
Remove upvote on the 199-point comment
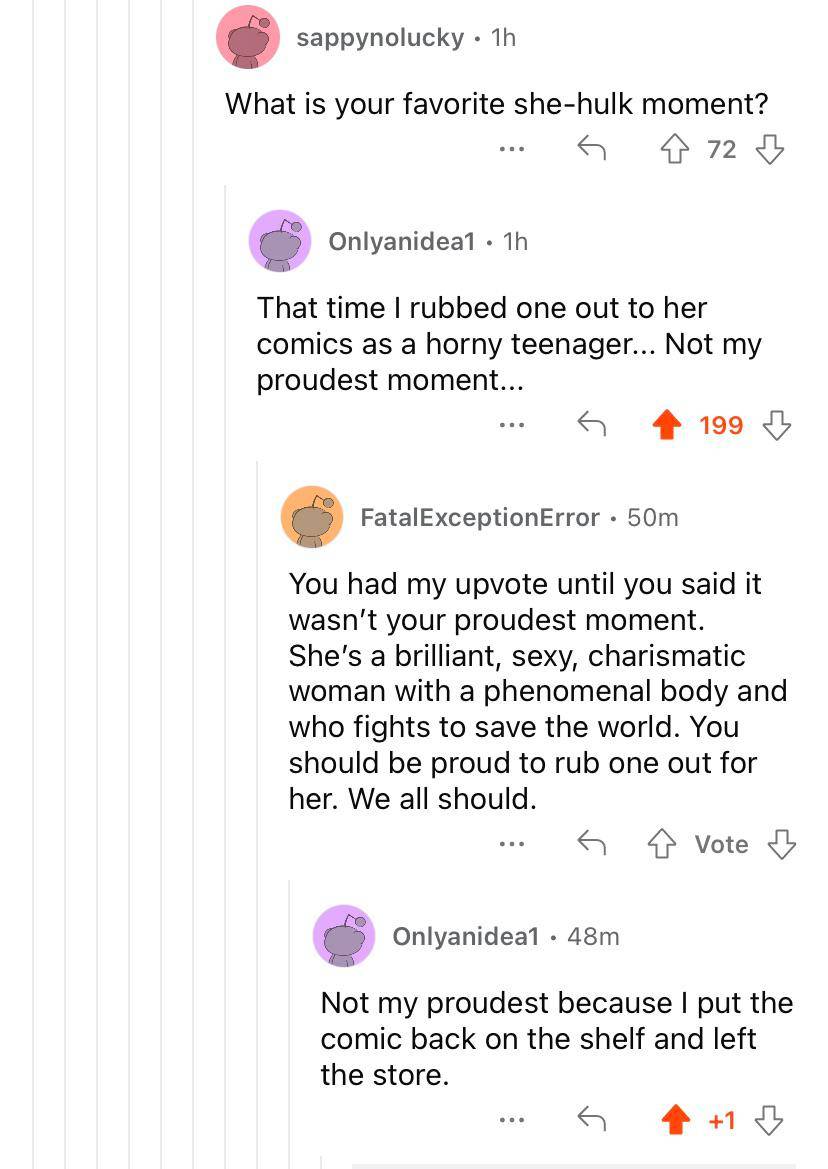[665, 426]
